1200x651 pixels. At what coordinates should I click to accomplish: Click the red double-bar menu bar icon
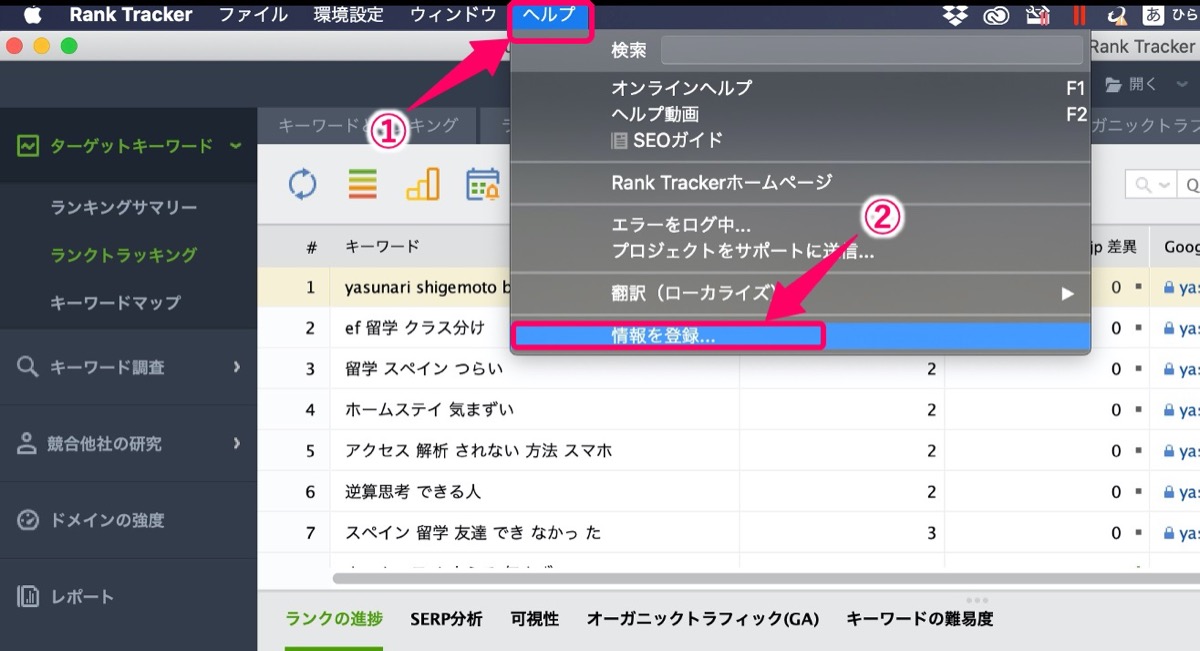coord(1079,15)
